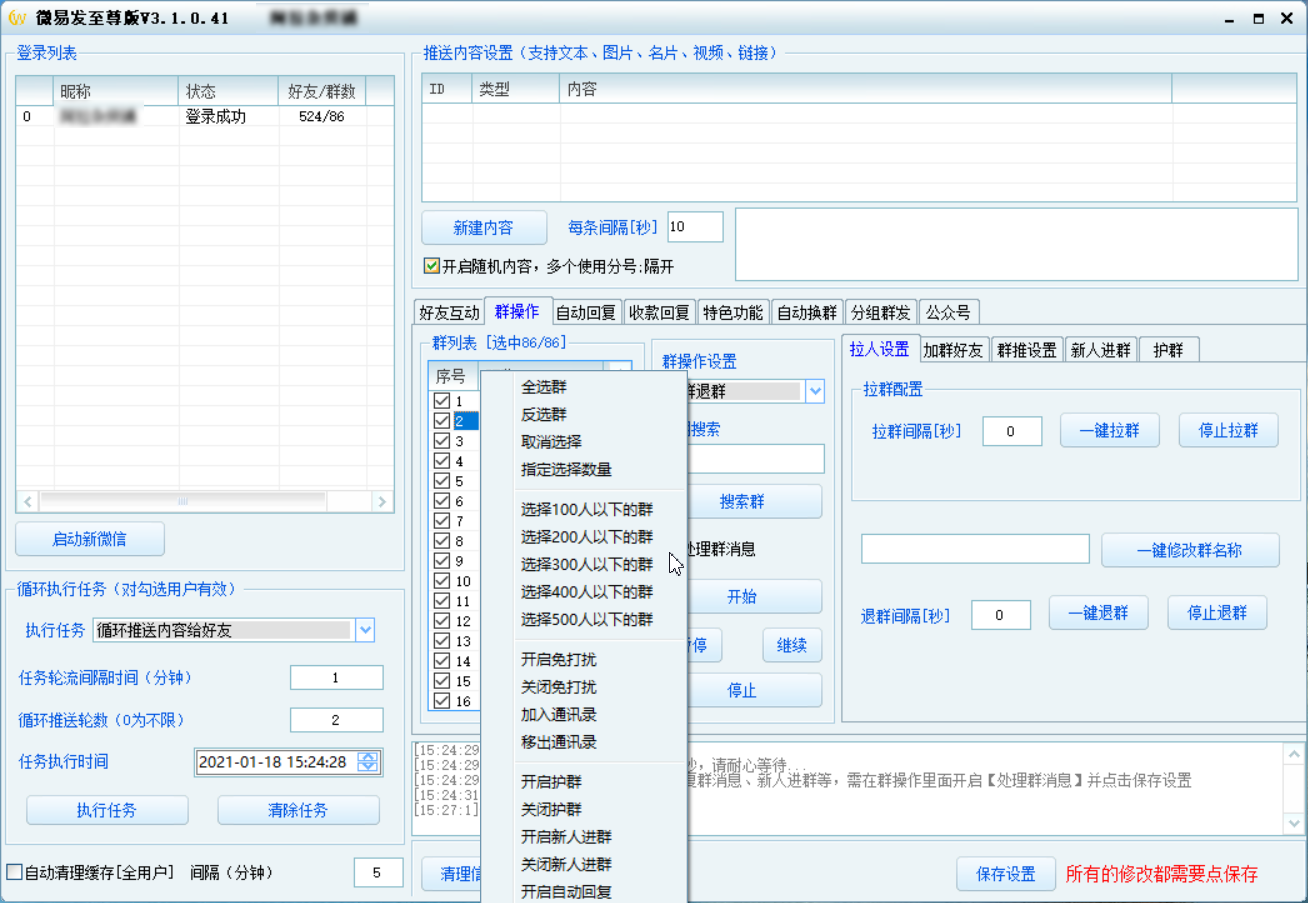Screen dimensions: 1308x903
Task: Click the 昵称 column header
Action: point(114,92)
